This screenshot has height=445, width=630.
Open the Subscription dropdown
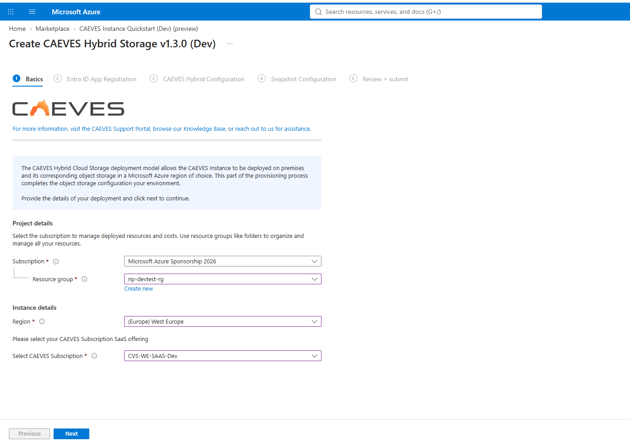tap(223, 261)
